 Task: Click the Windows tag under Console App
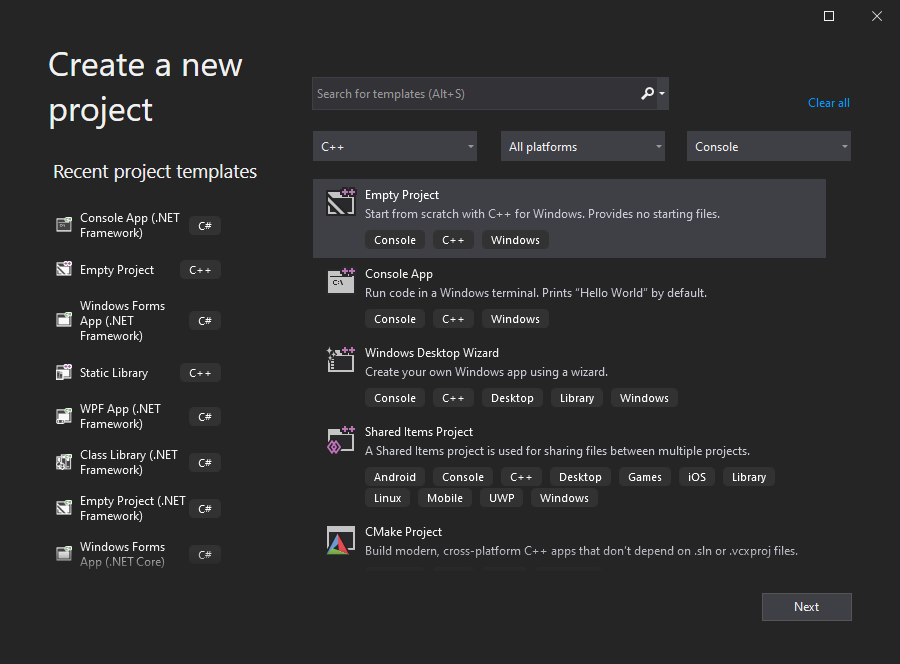click(x=515, y=319)
